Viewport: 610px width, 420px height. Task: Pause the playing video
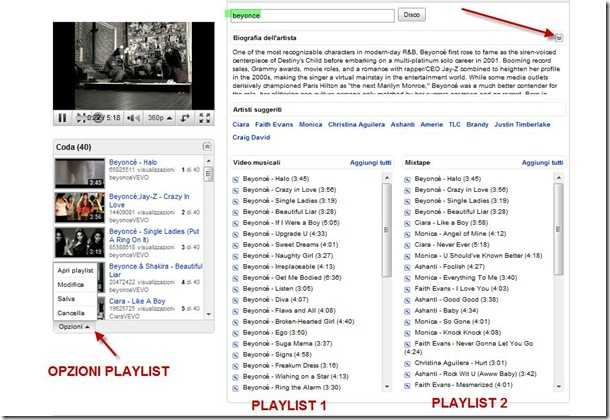[x=62, y=117]
